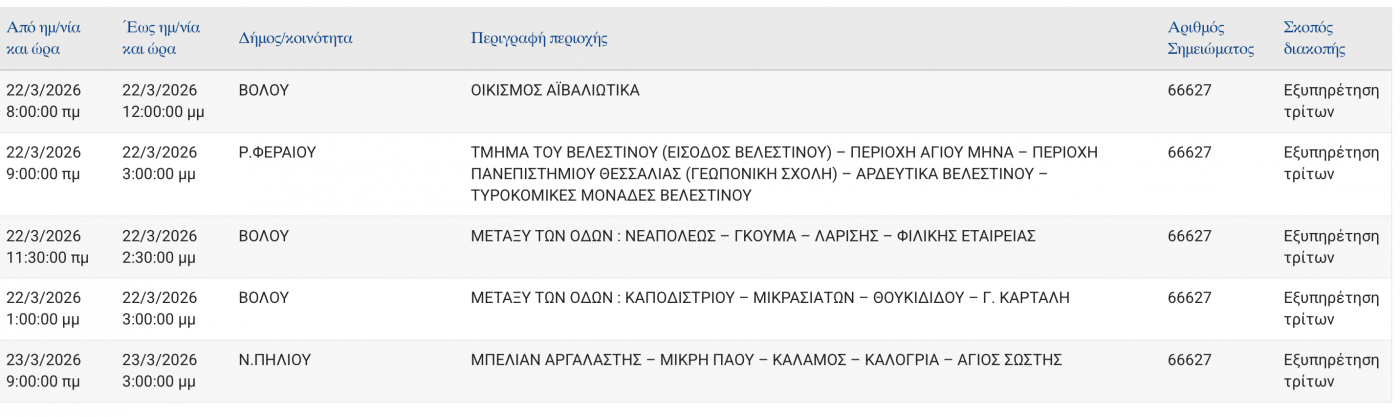This screenshot has height=417, width=1400.
Task: Click the "Σκοπός διακοπής" column header
Action: [1314, 38]
